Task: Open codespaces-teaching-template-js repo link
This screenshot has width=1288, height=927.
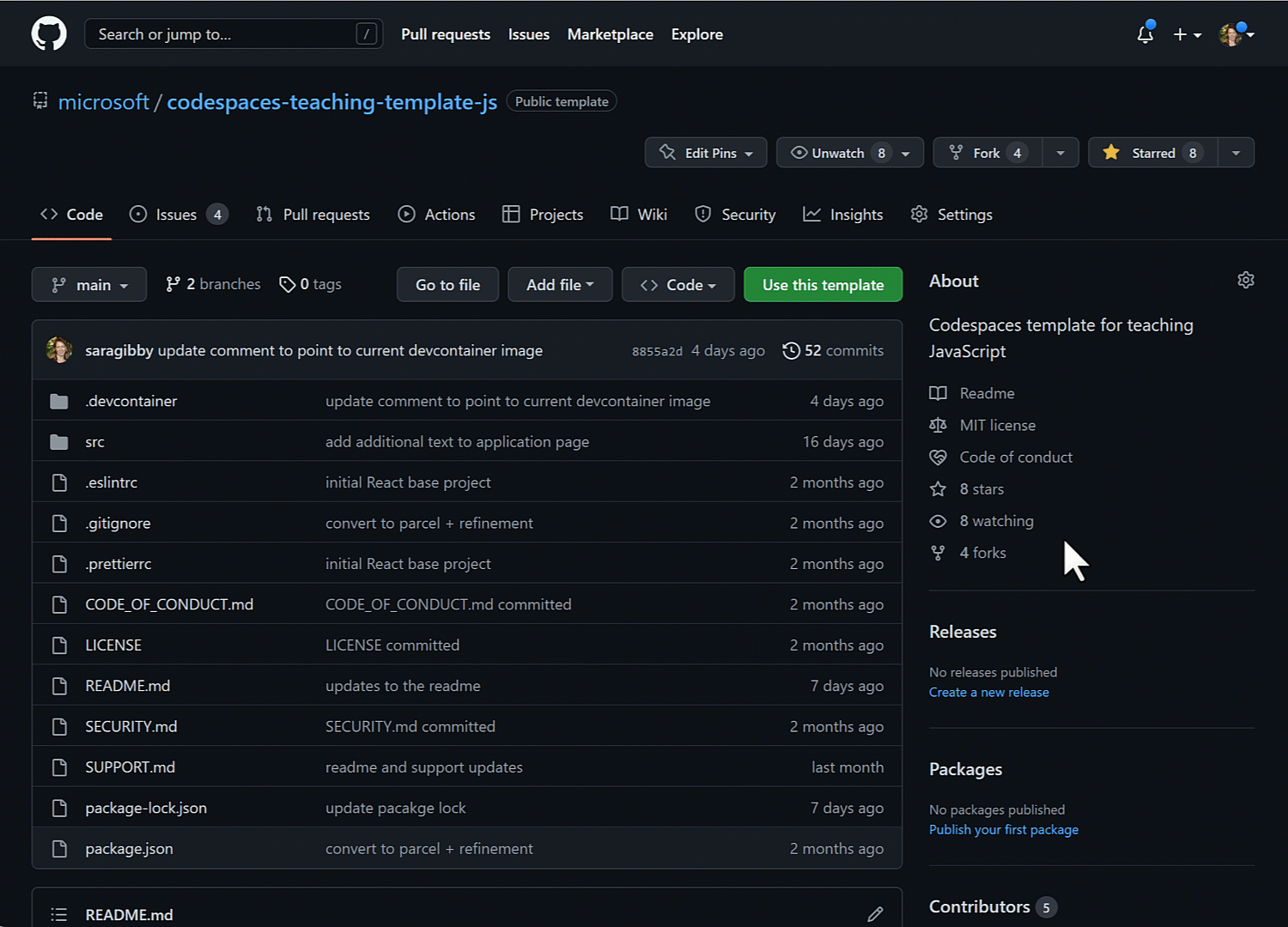Action: 332,102
